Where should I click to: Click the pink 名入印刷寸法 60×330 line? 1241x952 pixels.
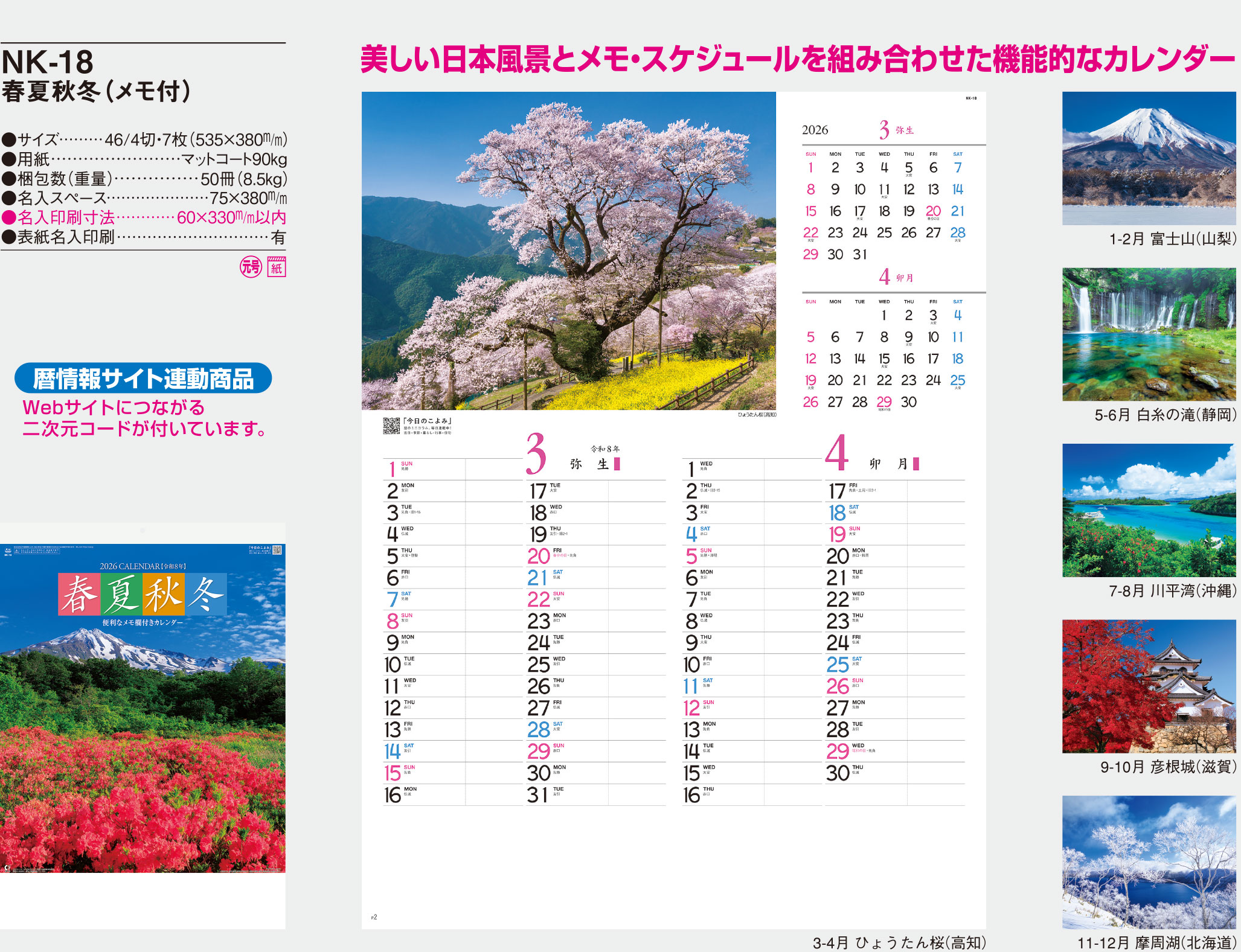144,217
